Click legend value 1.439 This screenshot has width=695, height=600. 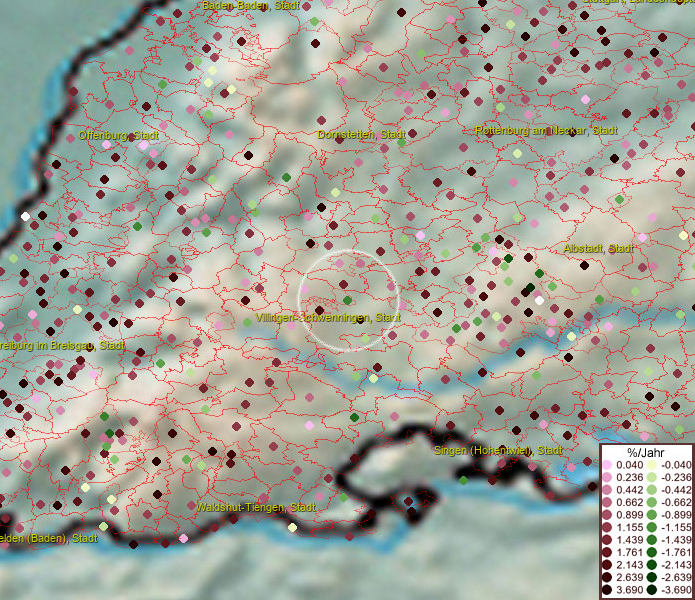click(x=629, y=540)
